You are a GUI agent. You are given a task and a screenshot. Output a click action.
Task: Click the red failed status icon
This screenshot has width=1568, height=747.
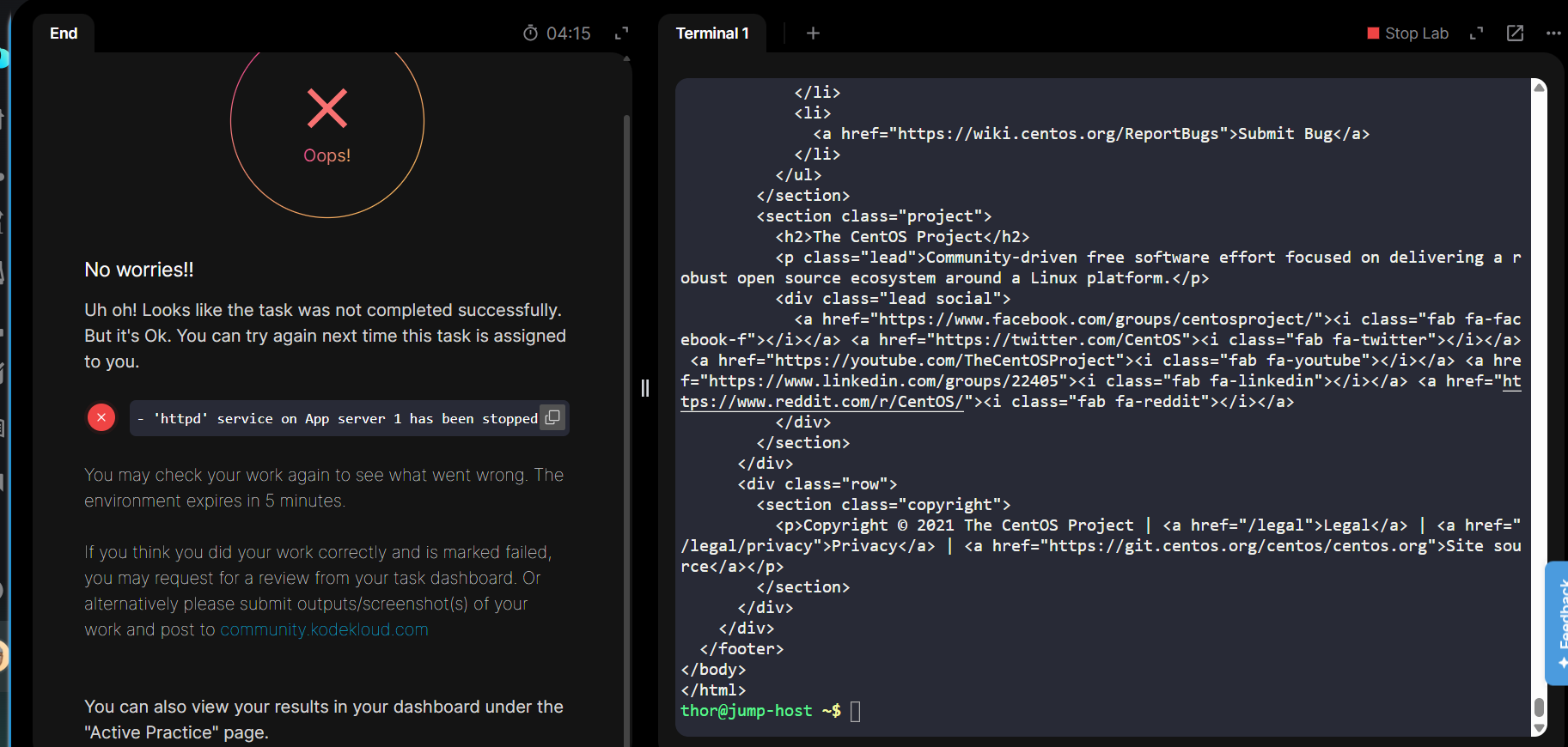coord(101,417)
